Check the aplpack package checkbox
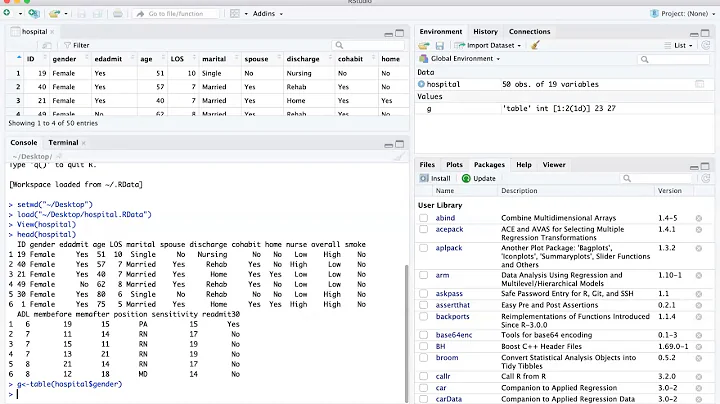Screen dimensions: 720x404 pyautogui.click(x=423, y=248)
